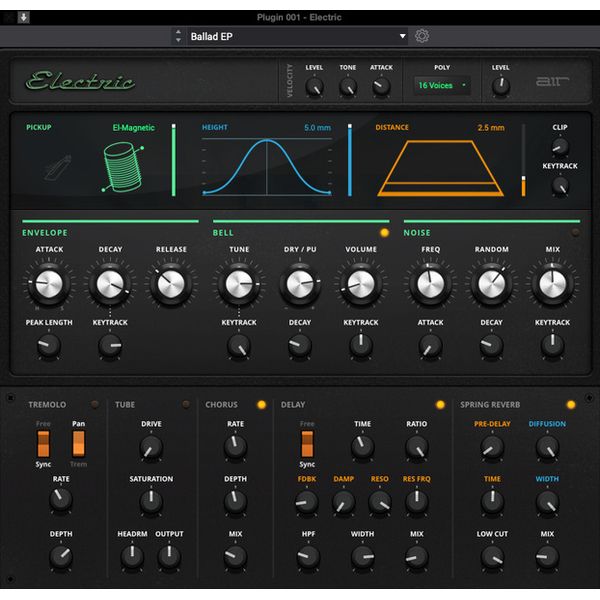
Task: Disable the Spring Reverb effect LED
Action: [571, 404]
